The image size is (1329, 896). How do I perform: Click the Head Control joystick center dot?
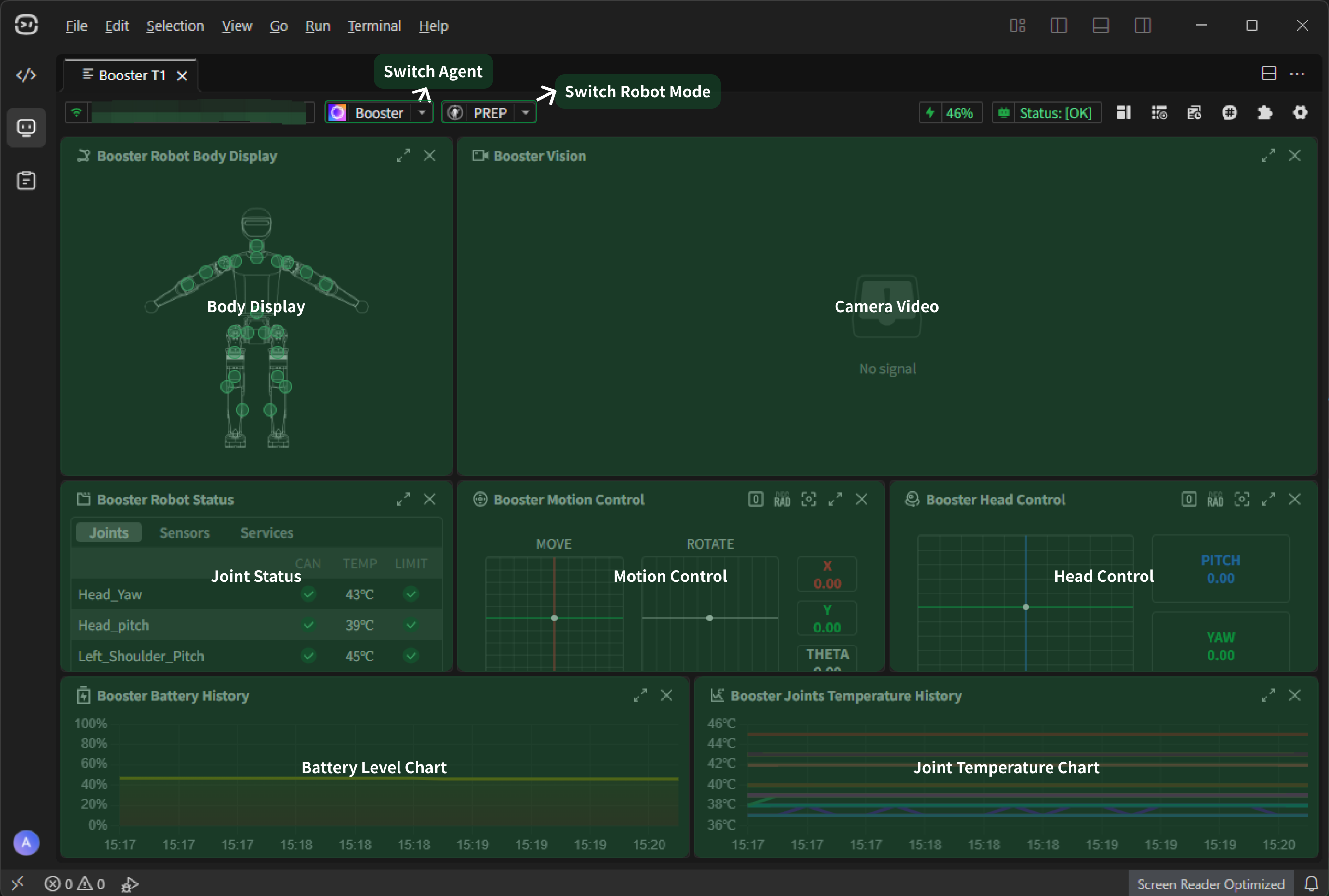1026,607
